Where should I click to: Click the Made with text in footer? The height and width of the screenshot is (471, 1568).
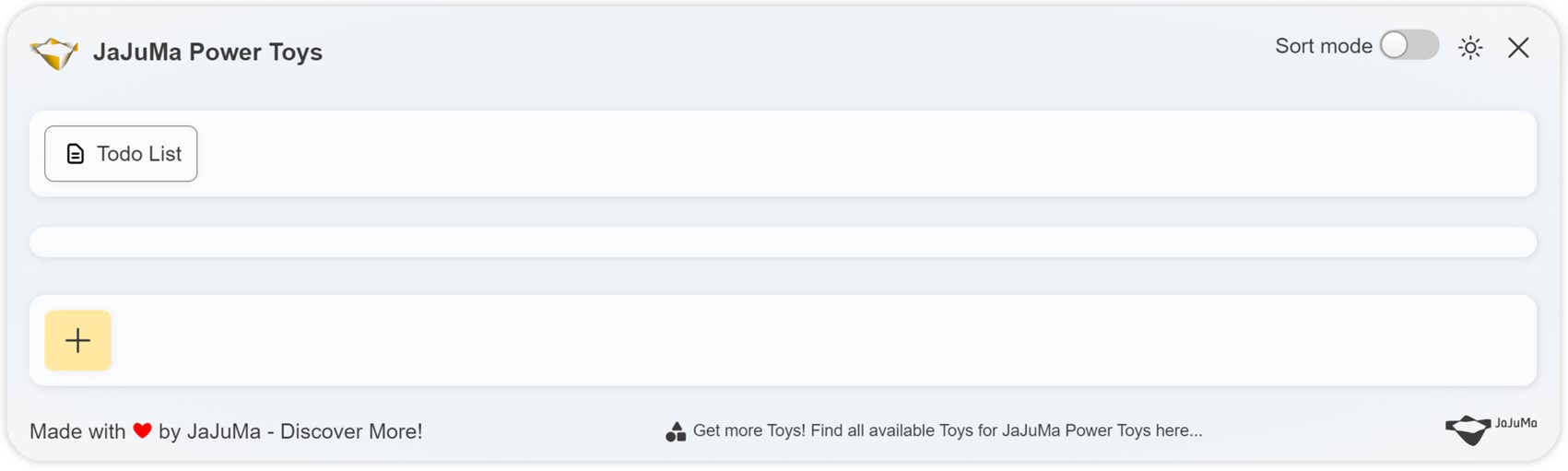pyautogui.click(x=77, y=431)
